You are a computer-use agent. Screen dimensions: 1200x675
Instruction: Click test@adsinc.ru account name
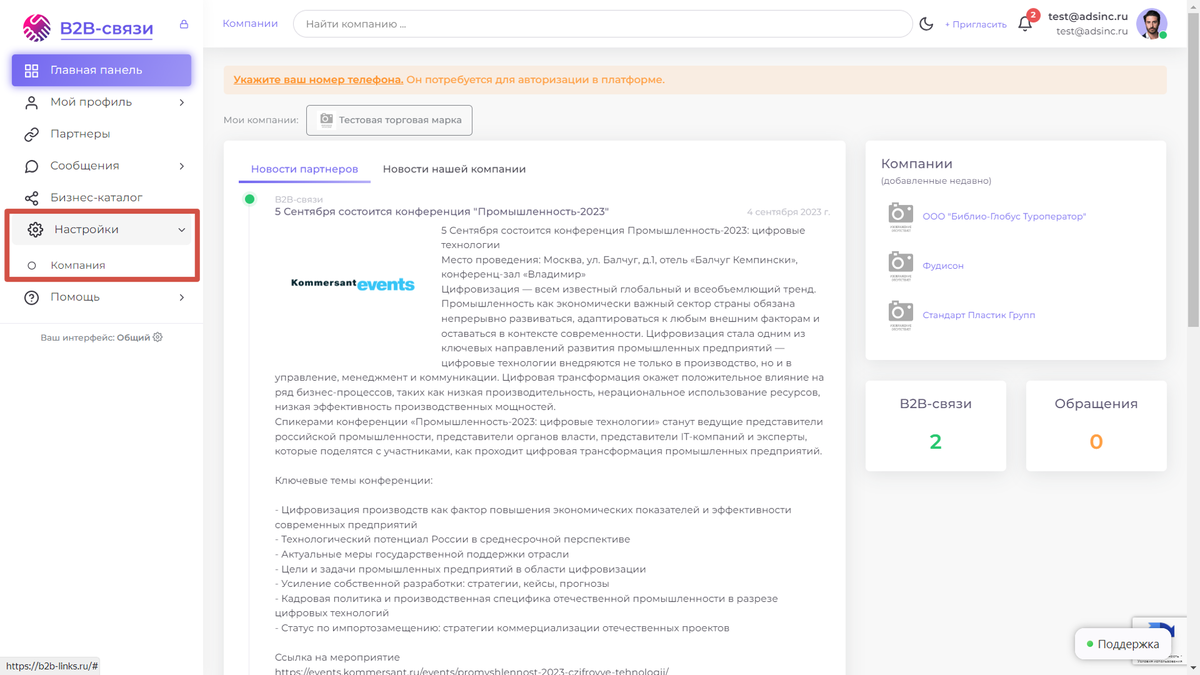tap(1088, 16)
